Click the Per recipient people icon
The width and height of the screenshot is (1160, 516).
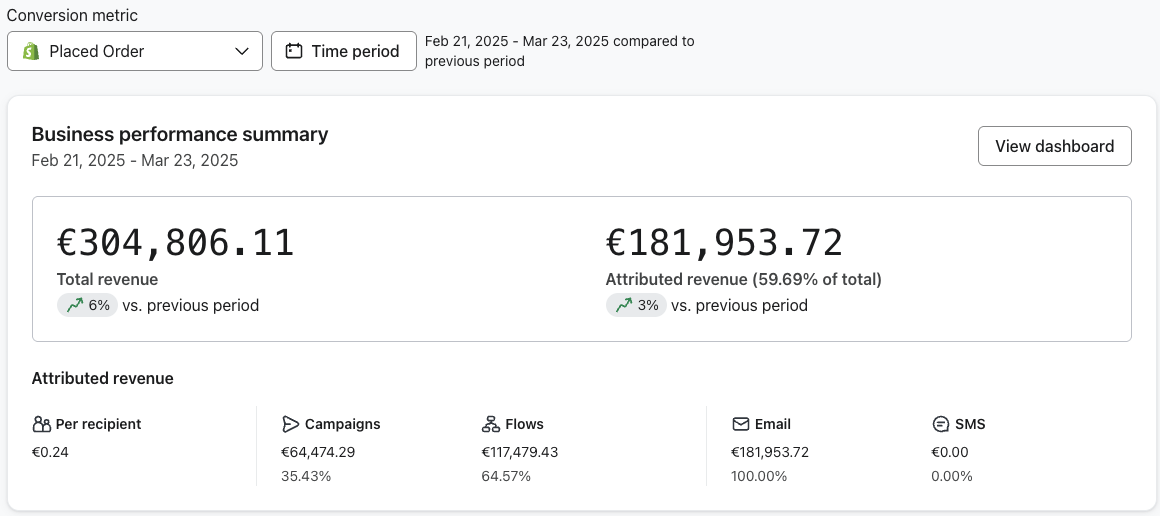41,424
